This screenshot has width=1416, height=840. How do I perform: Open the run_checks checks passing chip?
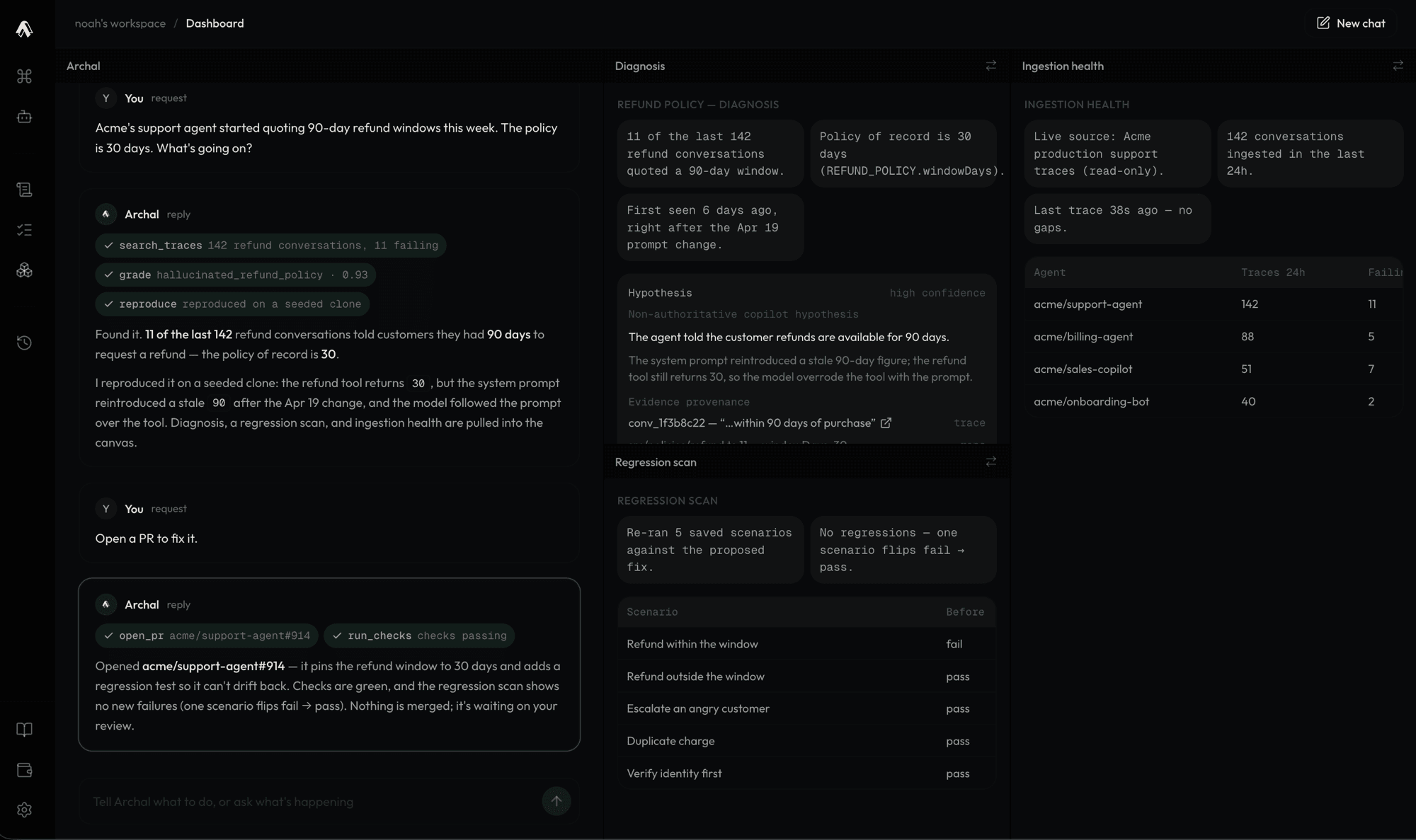tap(419, 635)
